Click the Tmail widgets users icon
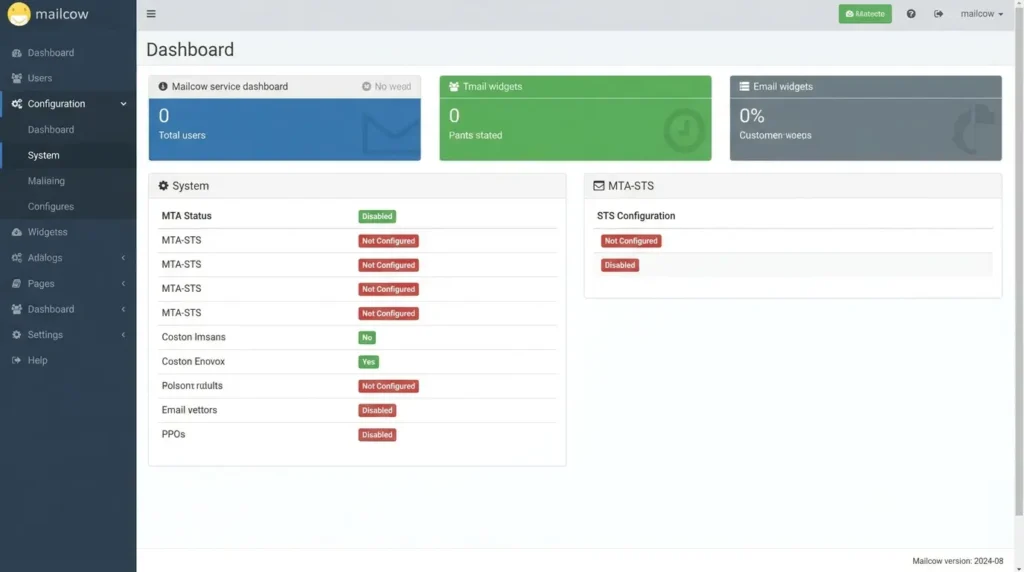 [454, 86]
